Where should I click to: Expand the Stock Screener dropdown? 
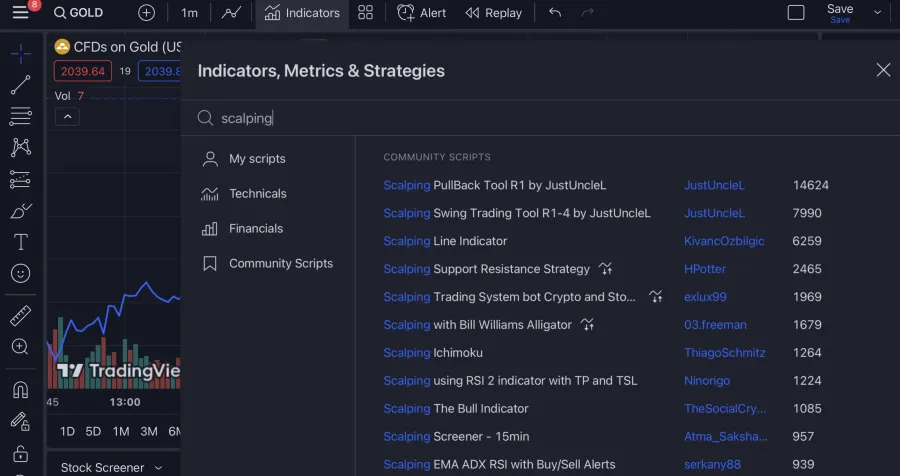pyautogui.click(x=112, y=467)
